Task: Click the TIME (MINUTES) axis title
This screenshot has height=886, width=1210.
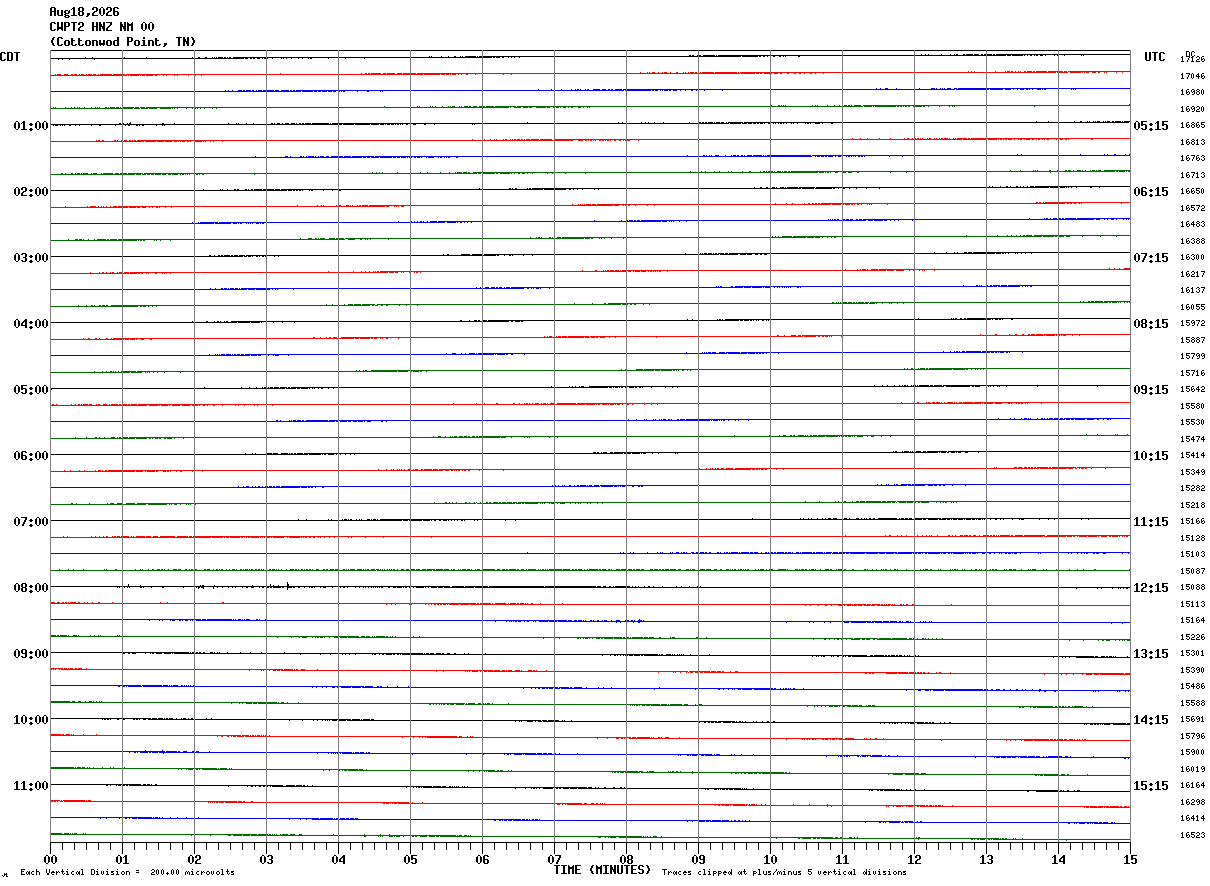Action: tap(603, 870)
